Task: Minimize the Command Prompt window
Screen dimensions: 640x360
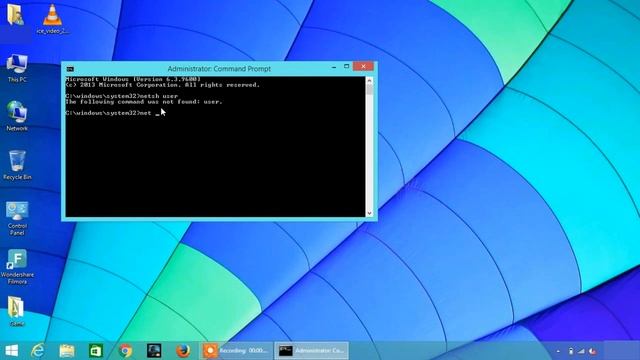Action: click(x=334, y=67)
